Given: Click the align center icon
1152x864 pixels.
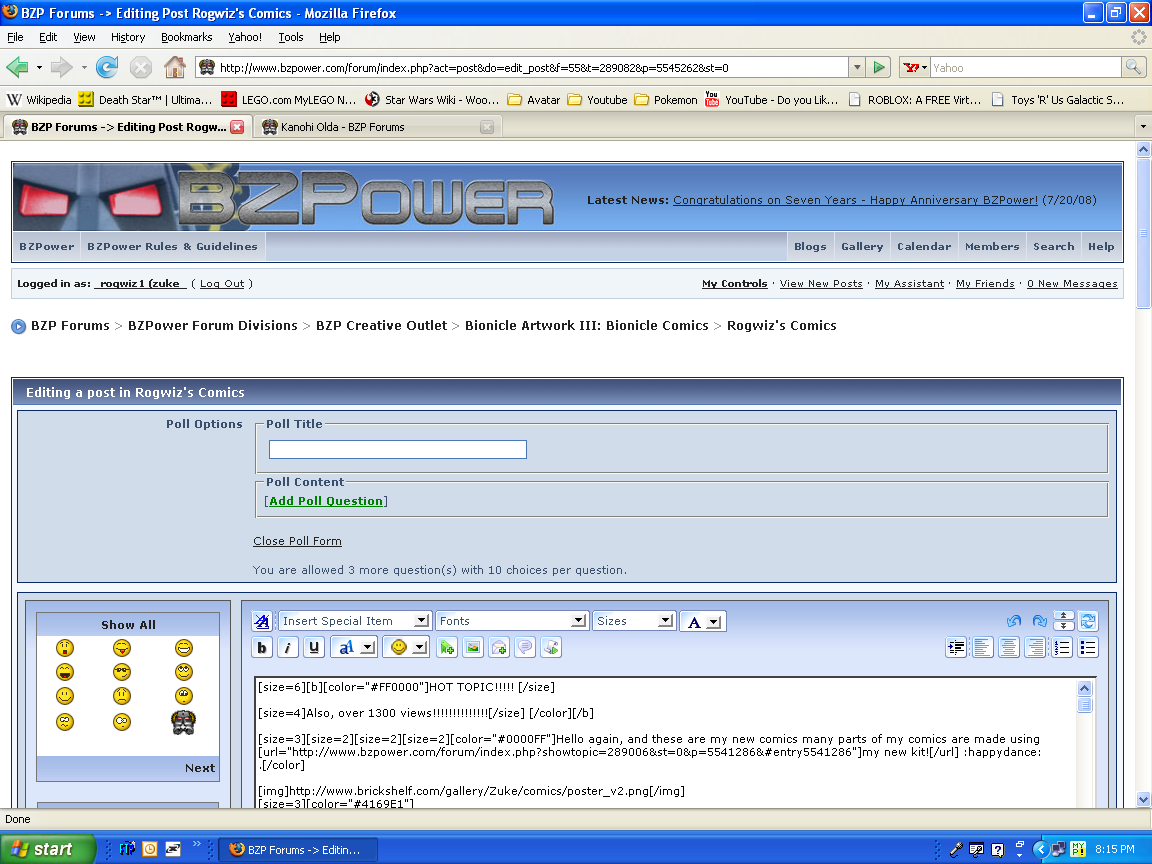Looking at the screenshot, I should tap(1009, 647).
